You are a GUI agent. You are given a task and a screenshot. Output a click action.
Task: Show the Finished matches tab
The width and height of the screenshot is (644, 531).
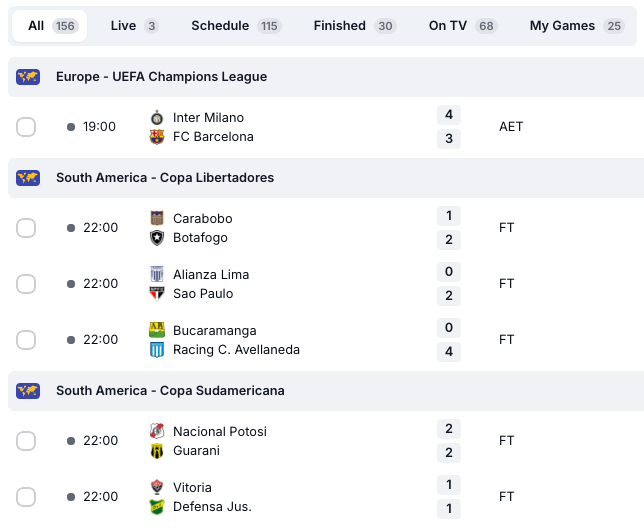click(354, 26)
